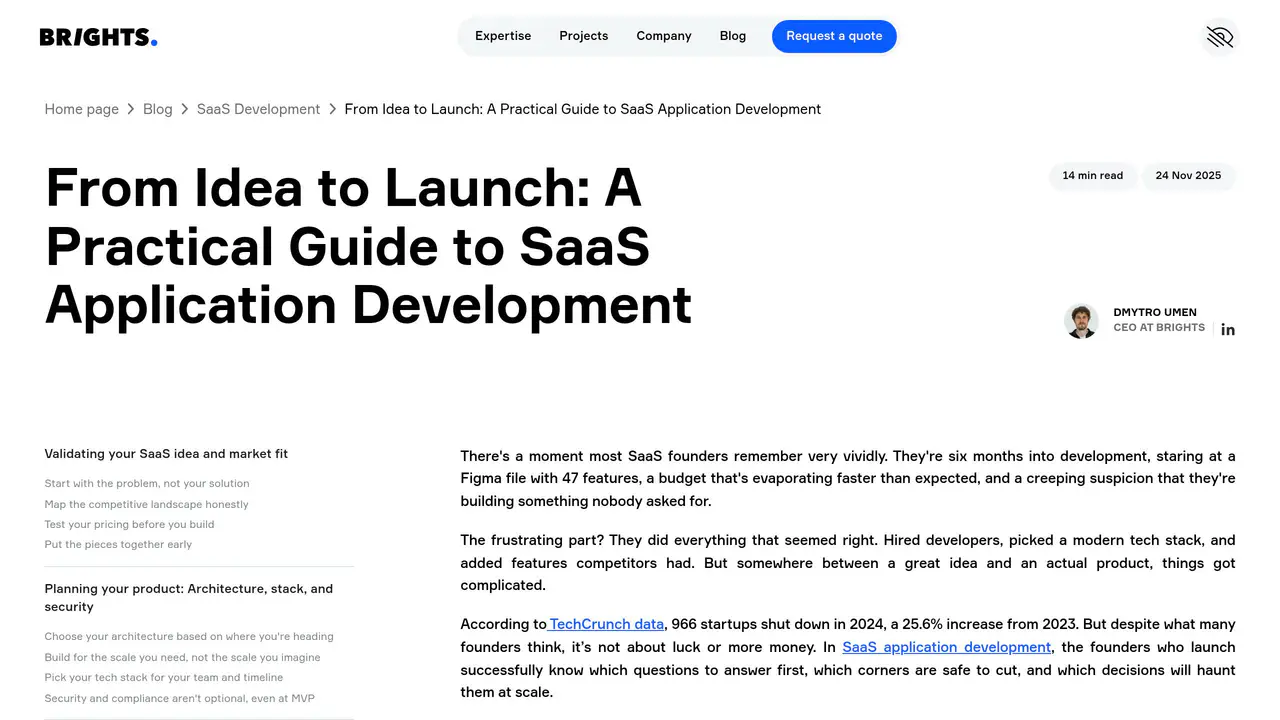The image size is (1280, 720).
Task: Click the 24 Nov 2025 date badge
Action: (1188, 176)
